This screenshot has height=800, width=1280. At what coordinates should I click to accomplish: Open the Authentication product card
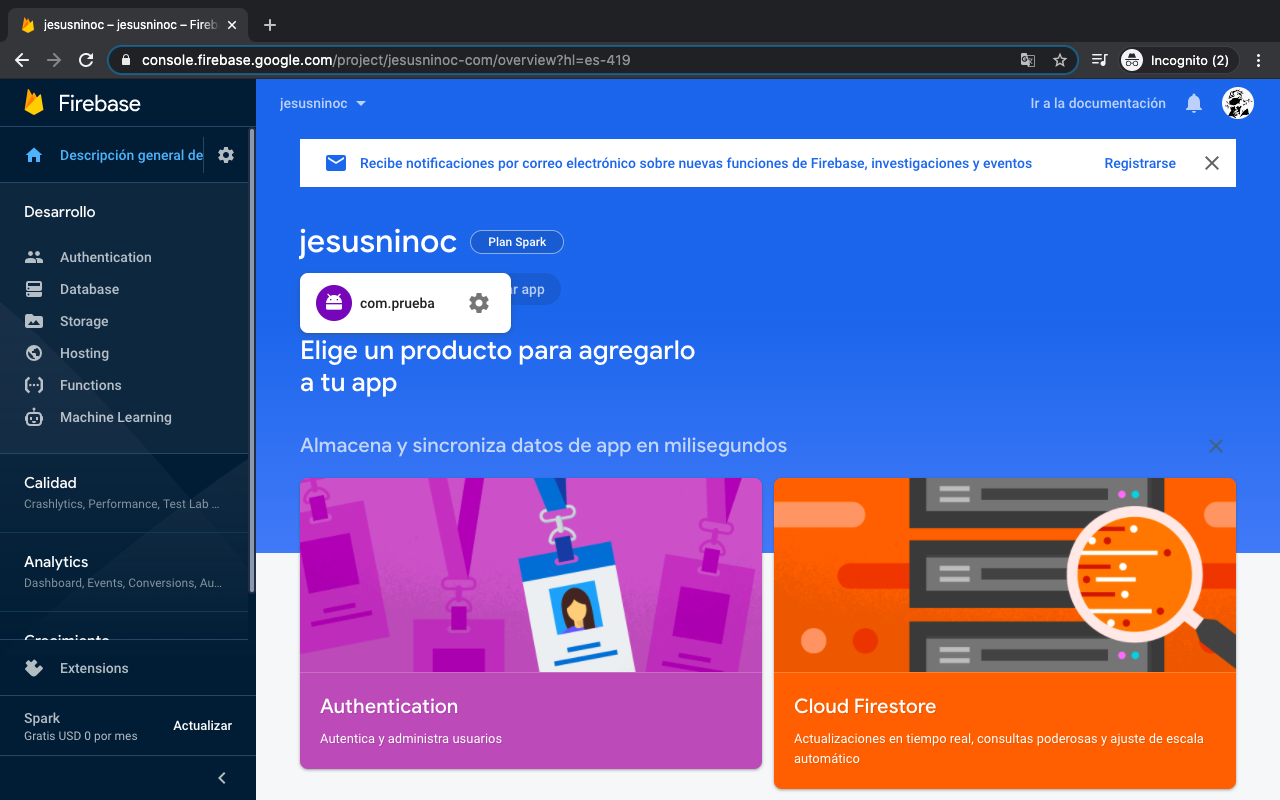point(531,623)
